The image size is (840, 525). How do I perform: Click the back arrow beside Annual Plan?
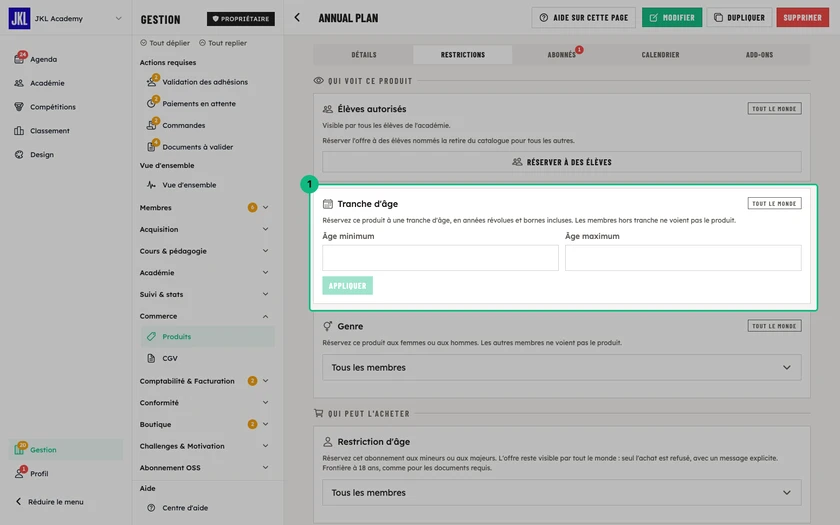click(297, 18)
